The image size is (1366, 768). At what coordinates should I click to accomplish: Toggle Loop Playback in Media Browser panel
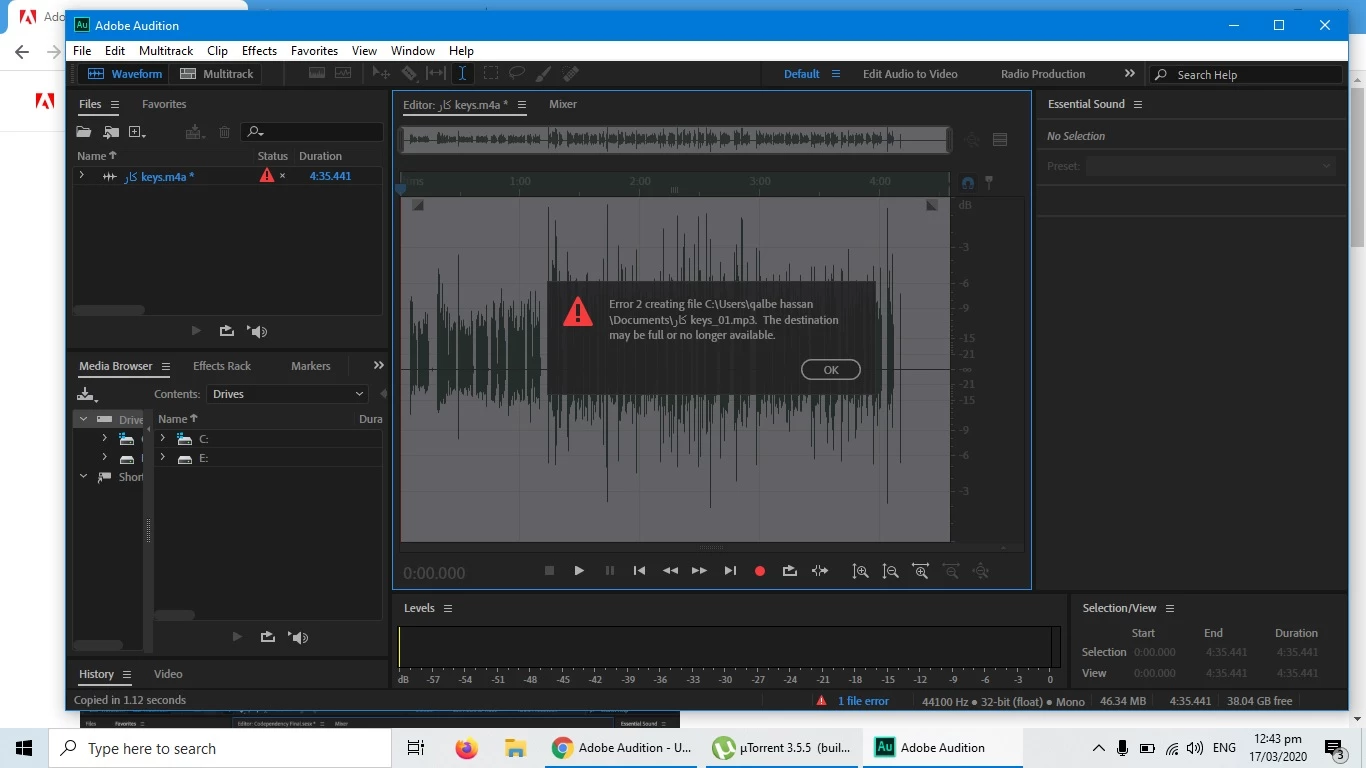pos(268,637)
